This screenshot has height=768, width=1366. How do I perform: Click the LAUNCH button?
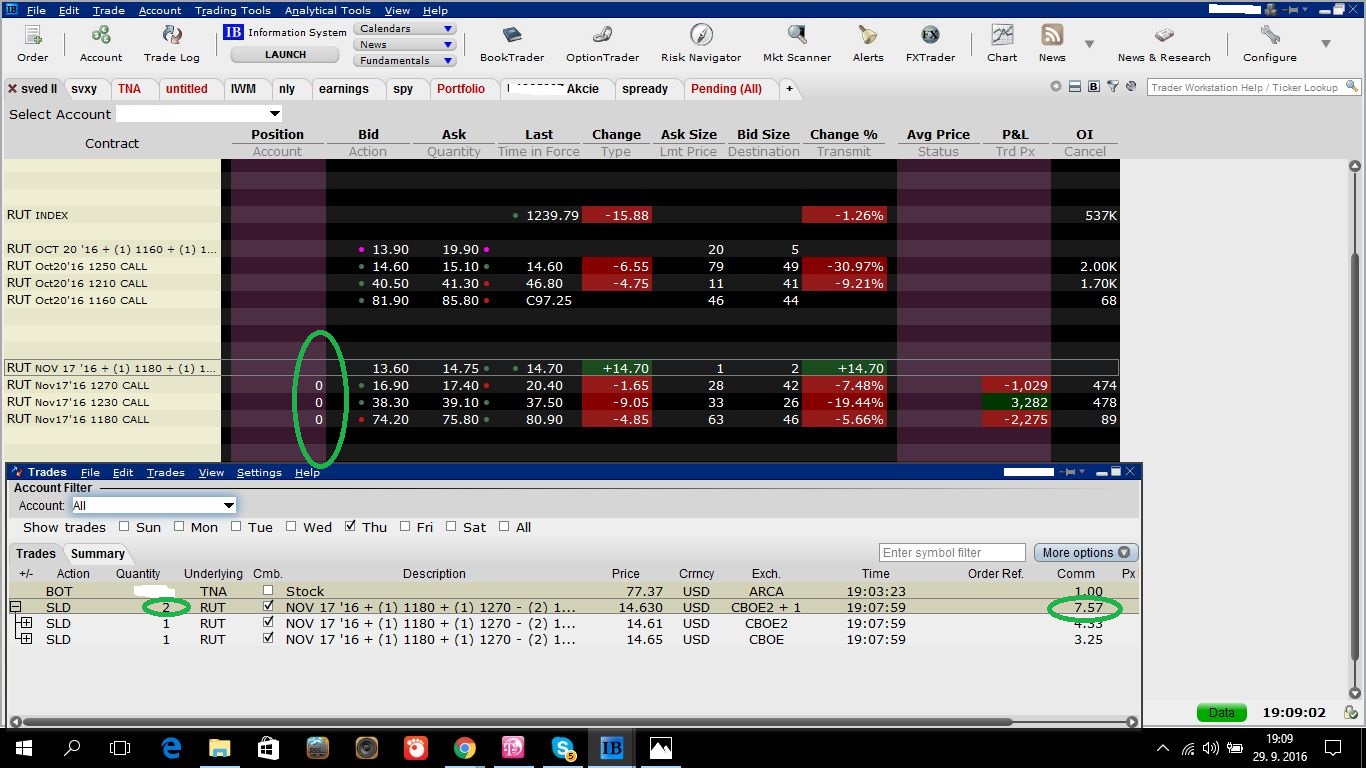tap(286, 55)
